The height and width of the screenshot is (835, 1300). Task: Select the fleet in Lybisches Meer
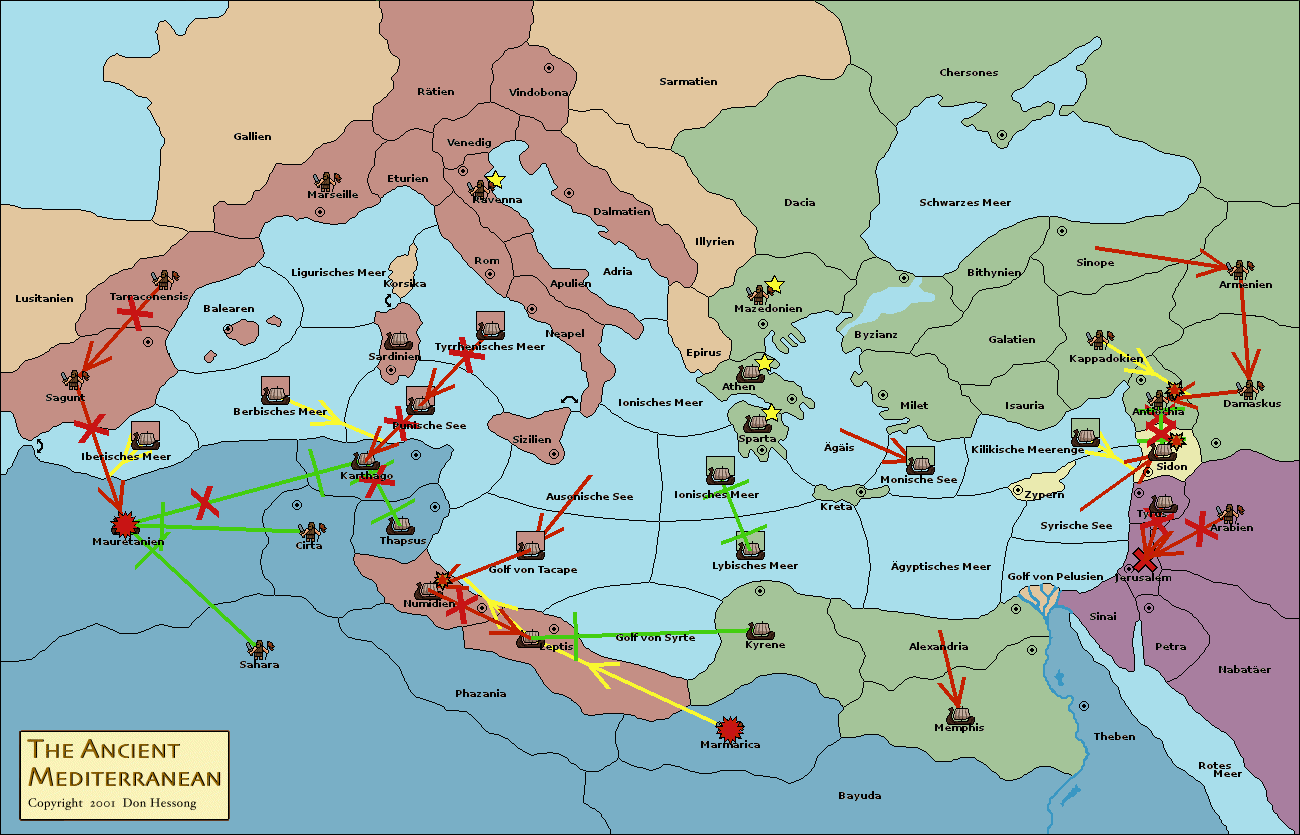click(750, 545)
